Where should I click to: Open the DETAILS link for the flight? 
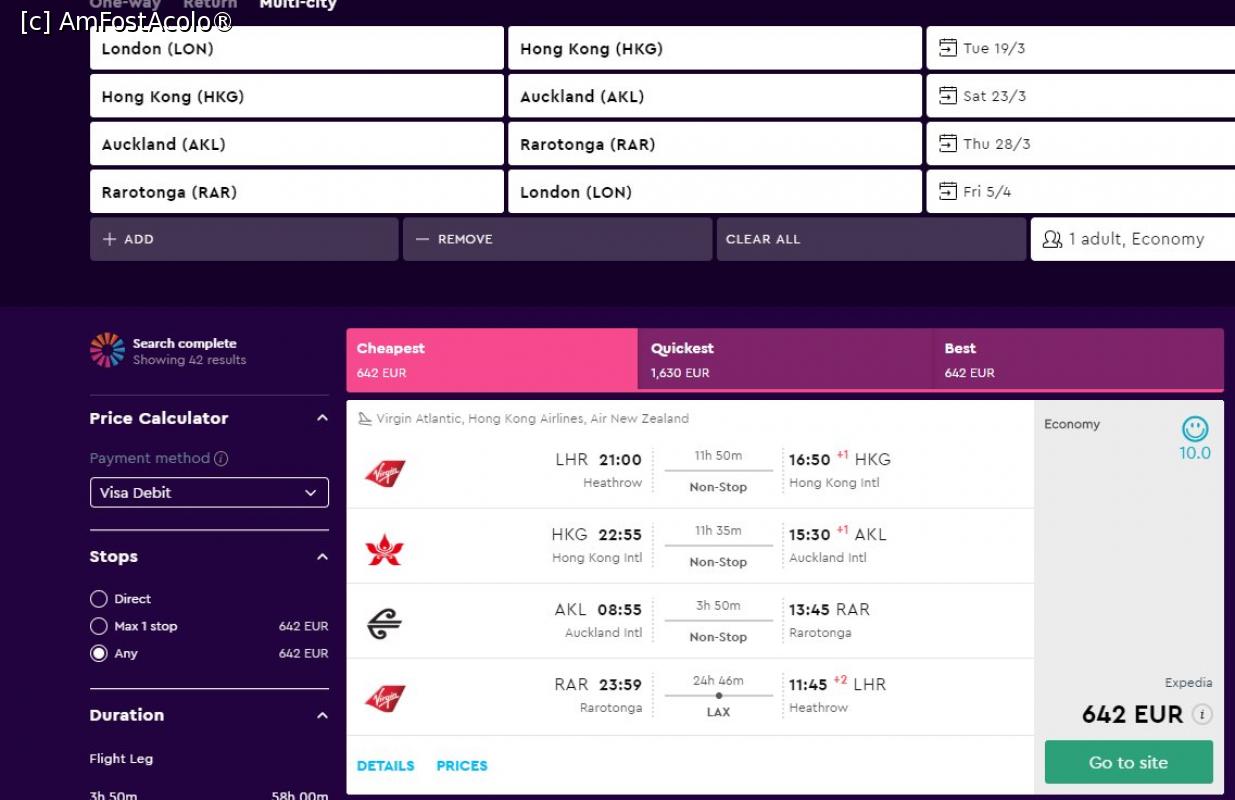pyautogui.click(x=385, y=766)
